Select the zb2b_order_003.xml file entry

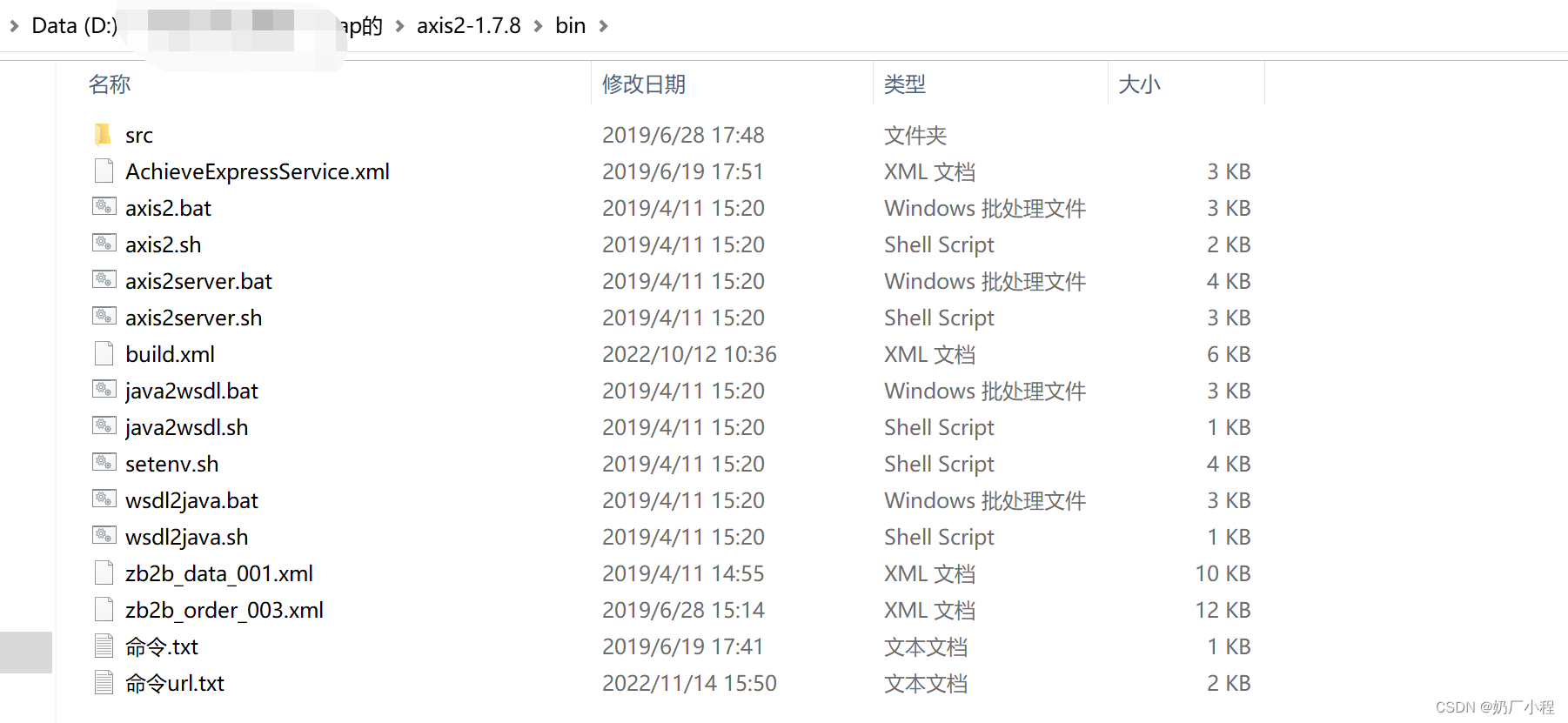224,609
